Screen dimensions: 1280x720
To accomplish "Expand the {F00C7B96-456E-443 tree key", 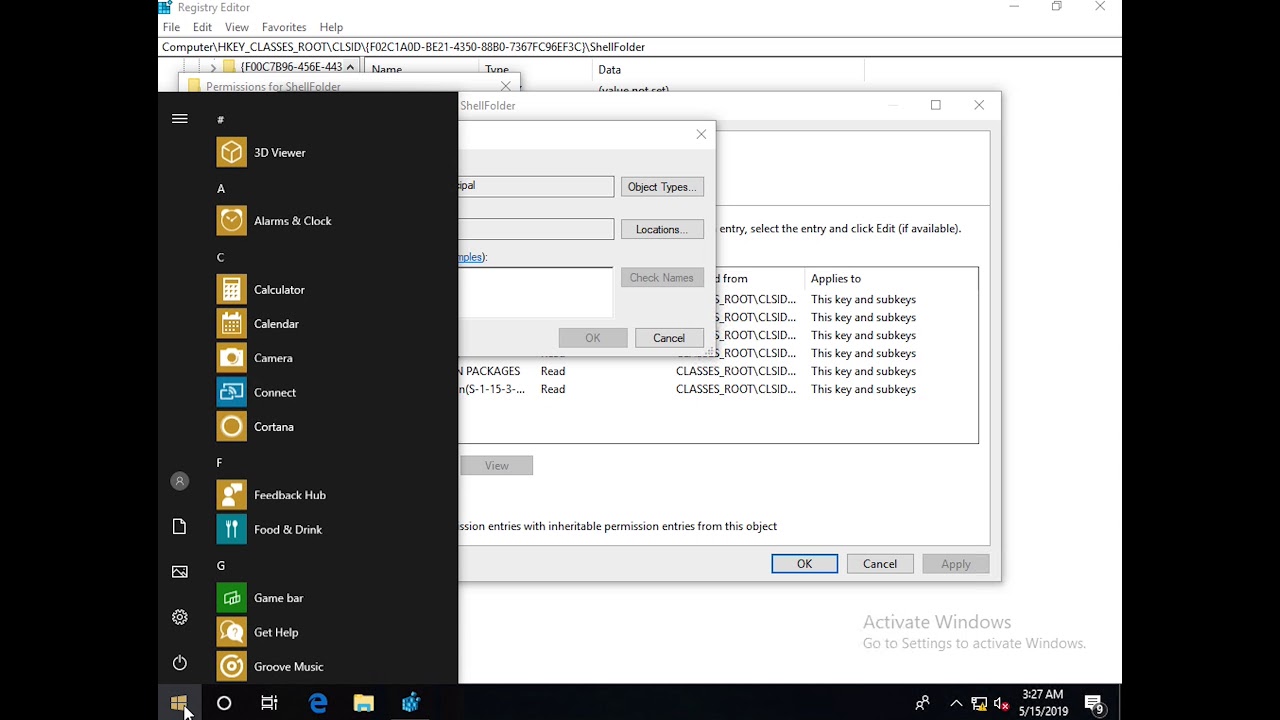I will pyautogui.click(x=213, y=67).
